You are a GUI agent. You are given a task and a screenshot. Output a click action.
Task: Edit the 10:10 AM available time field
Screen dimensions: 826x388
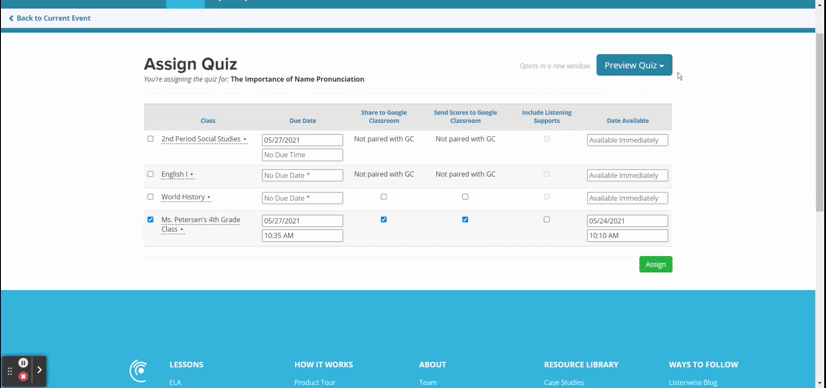pyautogui.click(x=627, y=235)
